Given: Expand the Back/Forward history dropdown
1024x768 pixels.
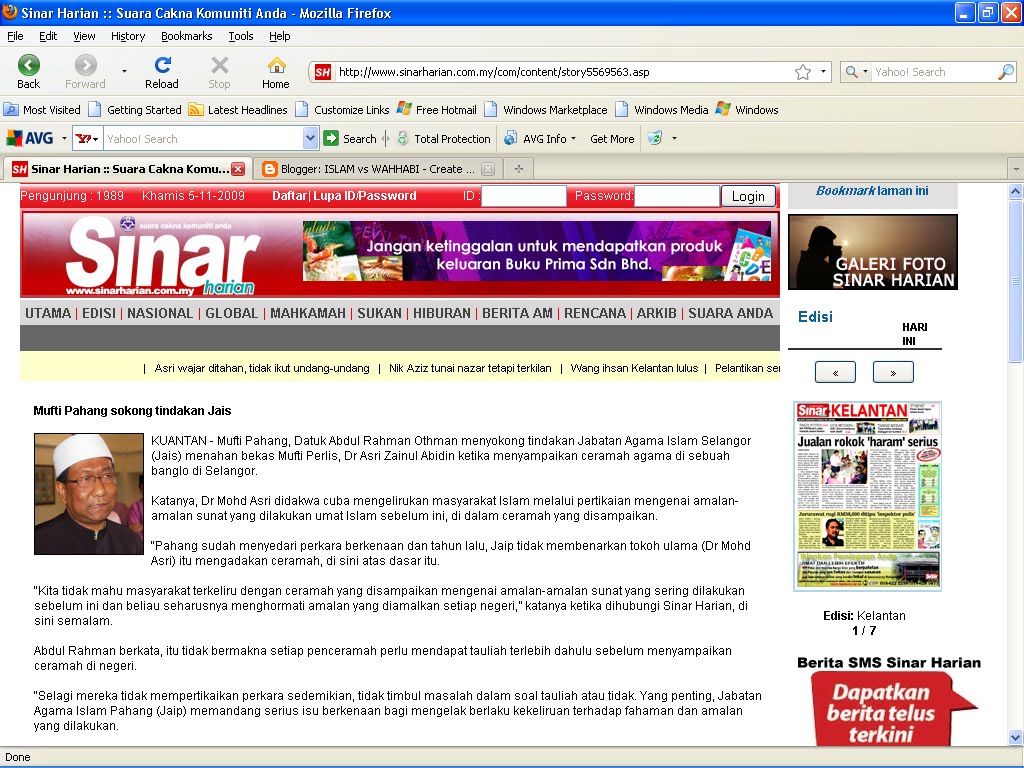Looking at the screenshot, I should pyautogui.click(x=124, y=71).
